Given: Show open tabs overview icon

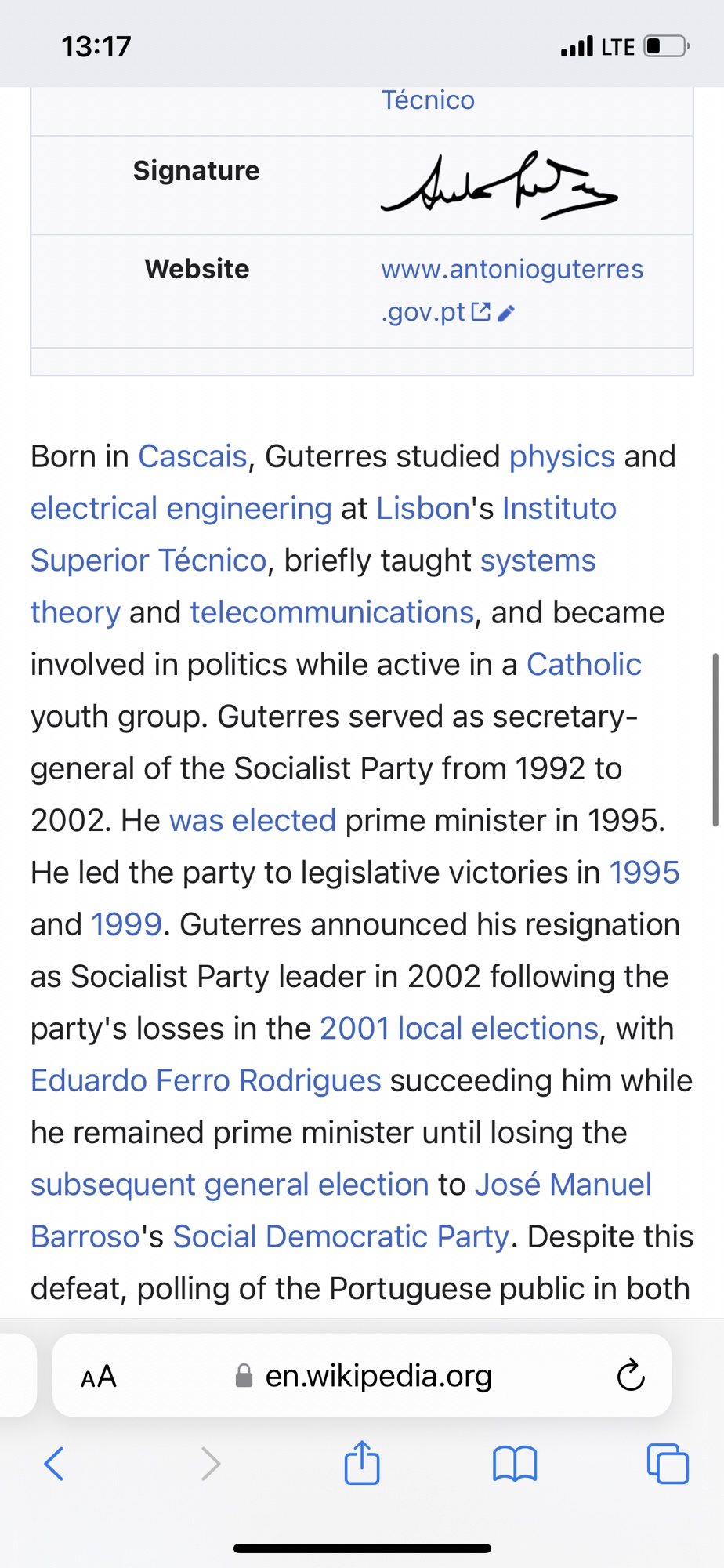Looking at the screenshot, I should tap(668, 1463).
